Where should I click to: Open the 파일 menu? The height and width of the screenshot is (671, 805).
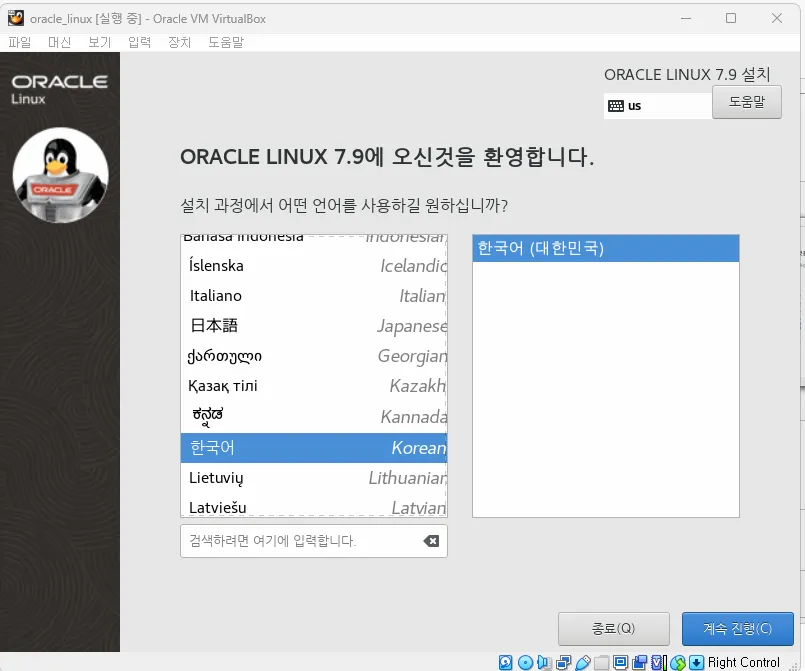coord(20,42)
